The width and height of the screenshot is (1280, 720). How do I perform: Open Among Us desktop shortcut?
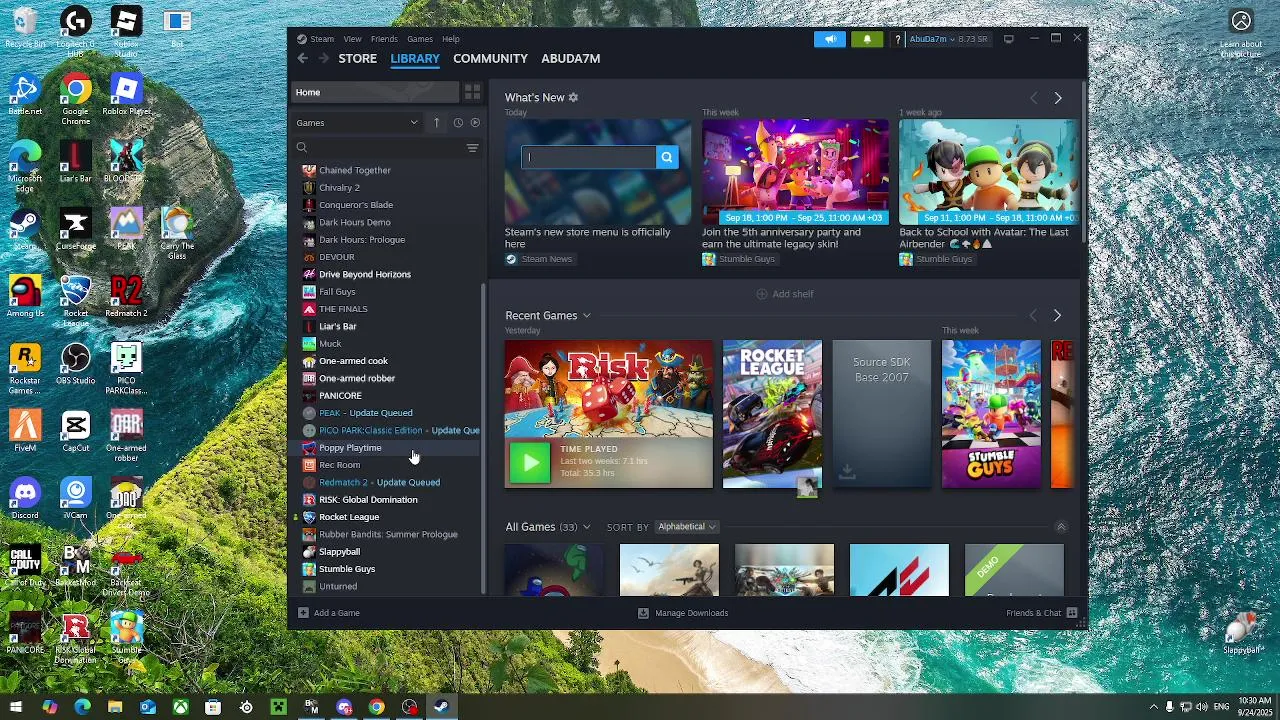click(25, 296)
